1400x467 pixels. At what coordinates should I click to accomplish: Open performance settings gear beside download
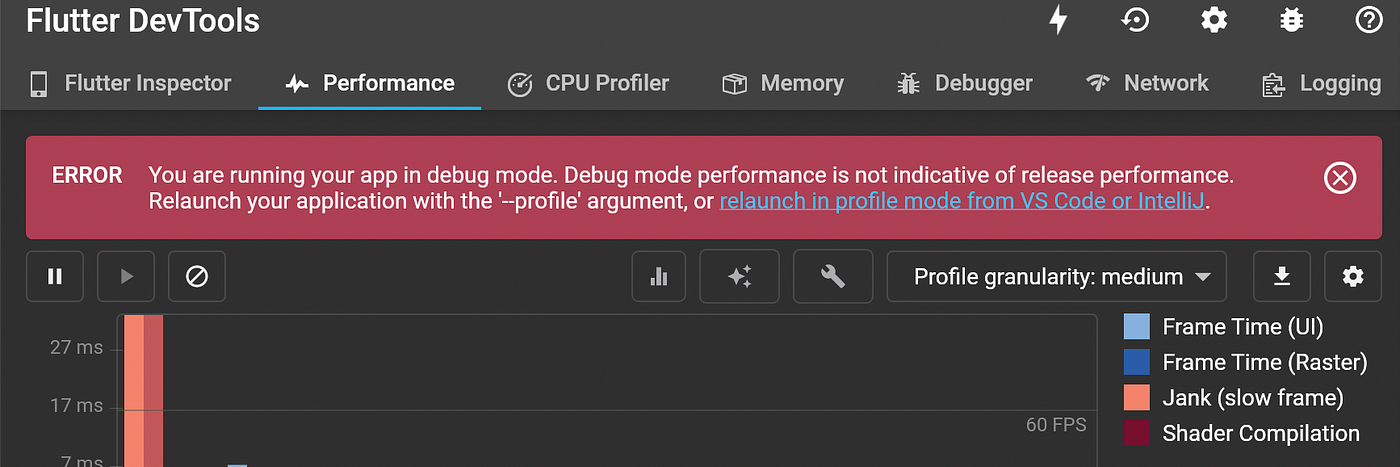tap(1353, 276)
